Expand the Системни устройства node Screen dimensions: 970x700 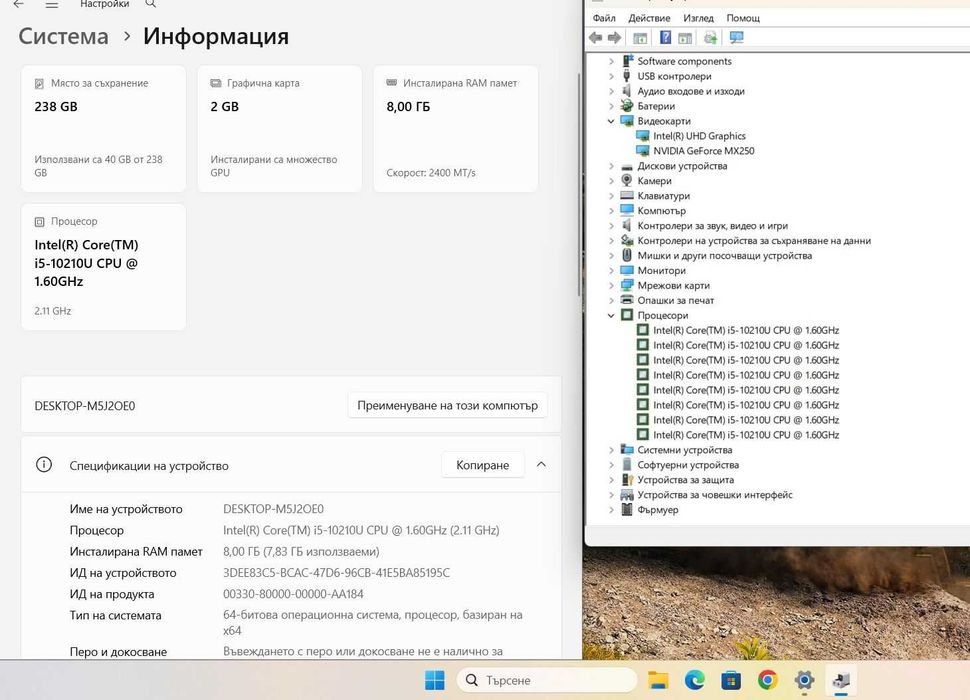[x=611, y=450]
